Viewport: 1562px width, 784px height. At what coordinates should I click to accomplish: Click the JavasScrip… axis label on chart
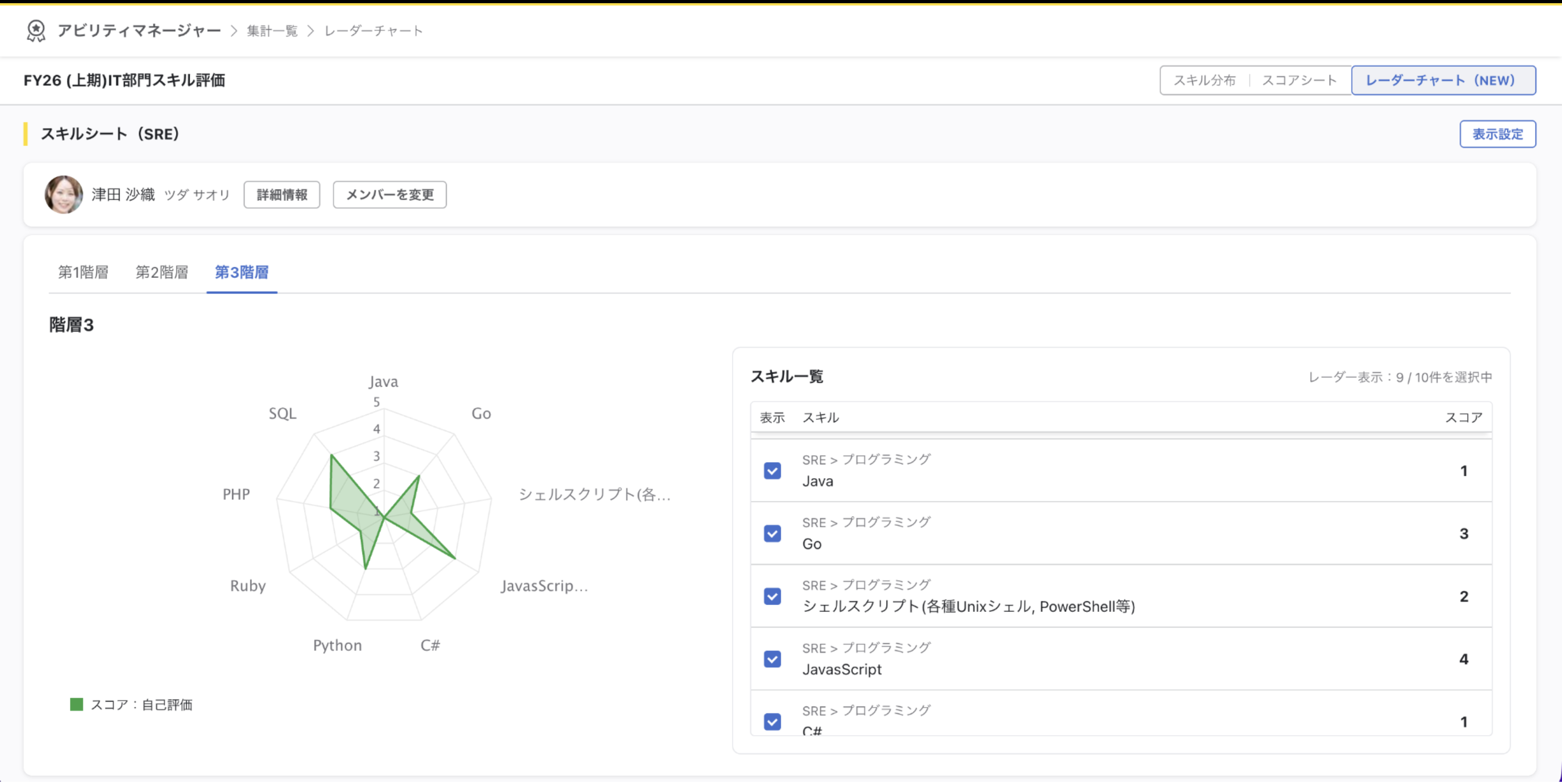pos(545,586)
